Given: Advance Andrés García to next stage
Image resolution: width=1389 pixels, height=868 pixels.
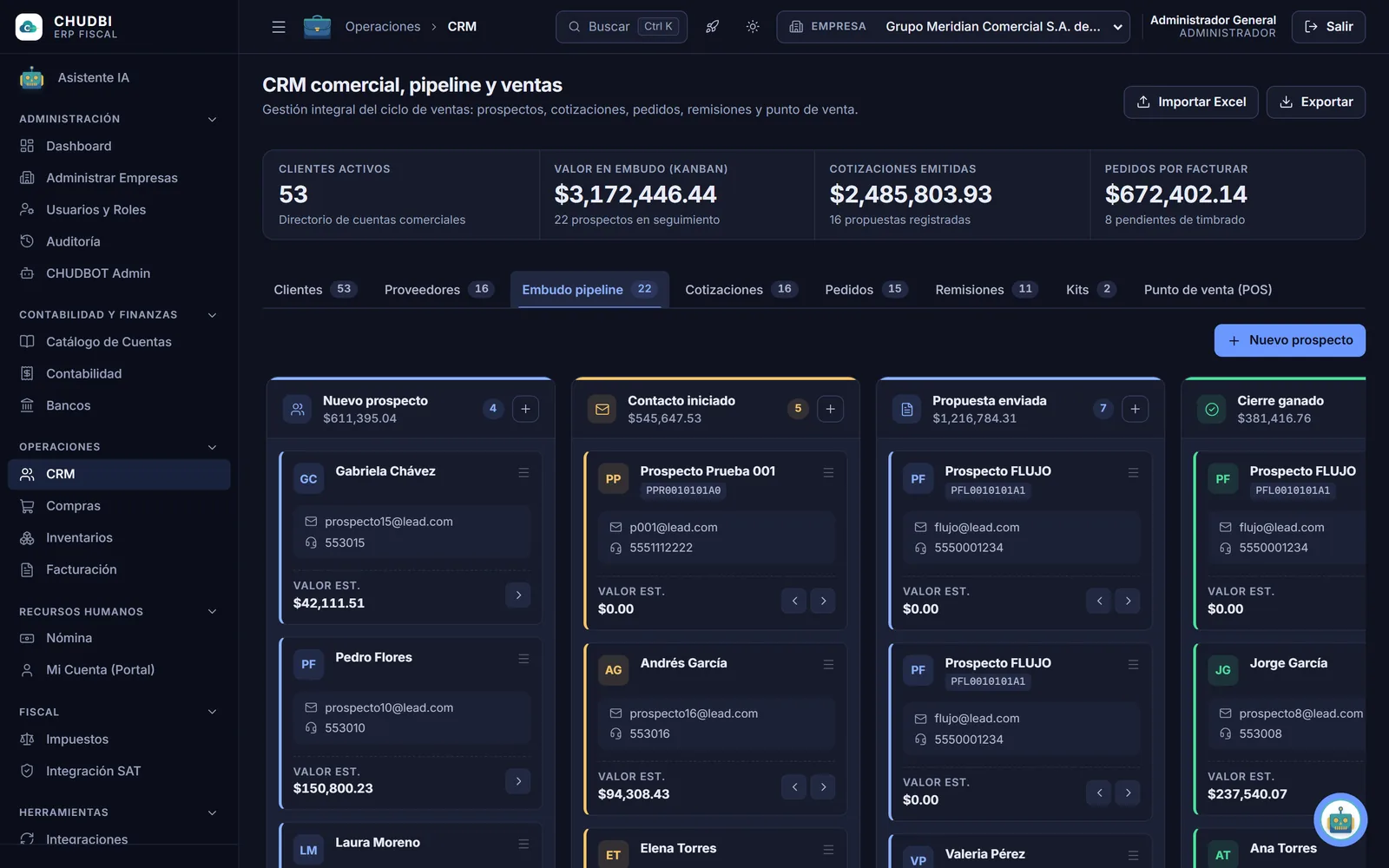Looking at the screenshot, I should tap(823, 787).
